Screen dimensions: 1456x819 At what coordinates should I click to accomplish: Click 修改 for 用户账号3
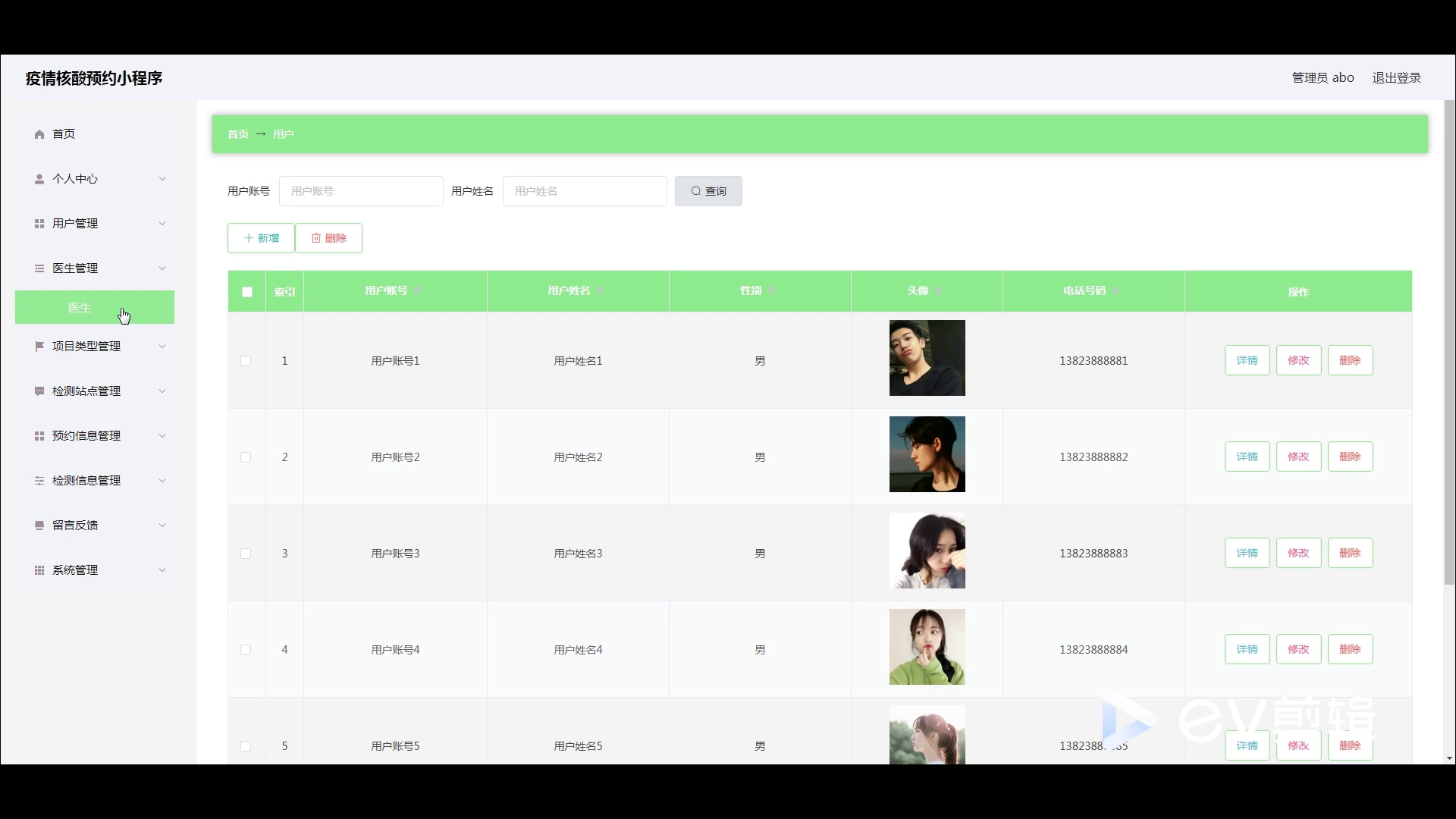click(1299, 553)
